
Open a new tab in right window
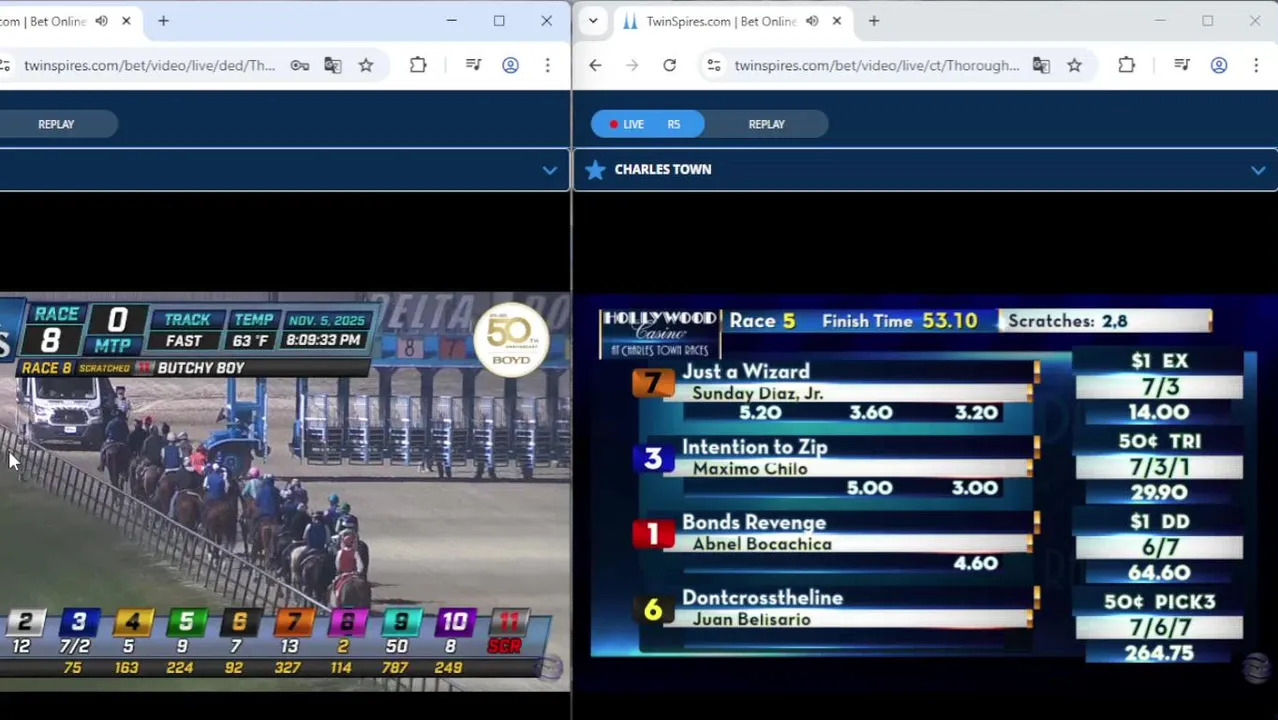[x=874, y=21]
